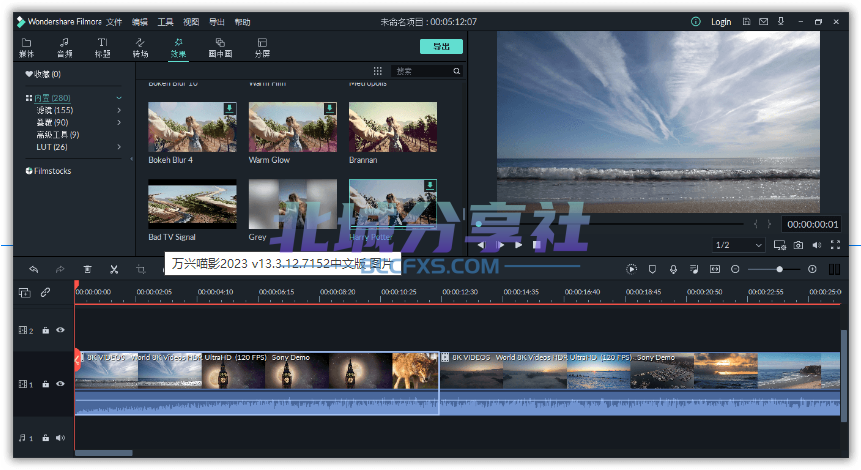Viewport: 861px width, 470px height.
Task: Toggle auto ripple link icon
Action: click(x=46, y=292)
